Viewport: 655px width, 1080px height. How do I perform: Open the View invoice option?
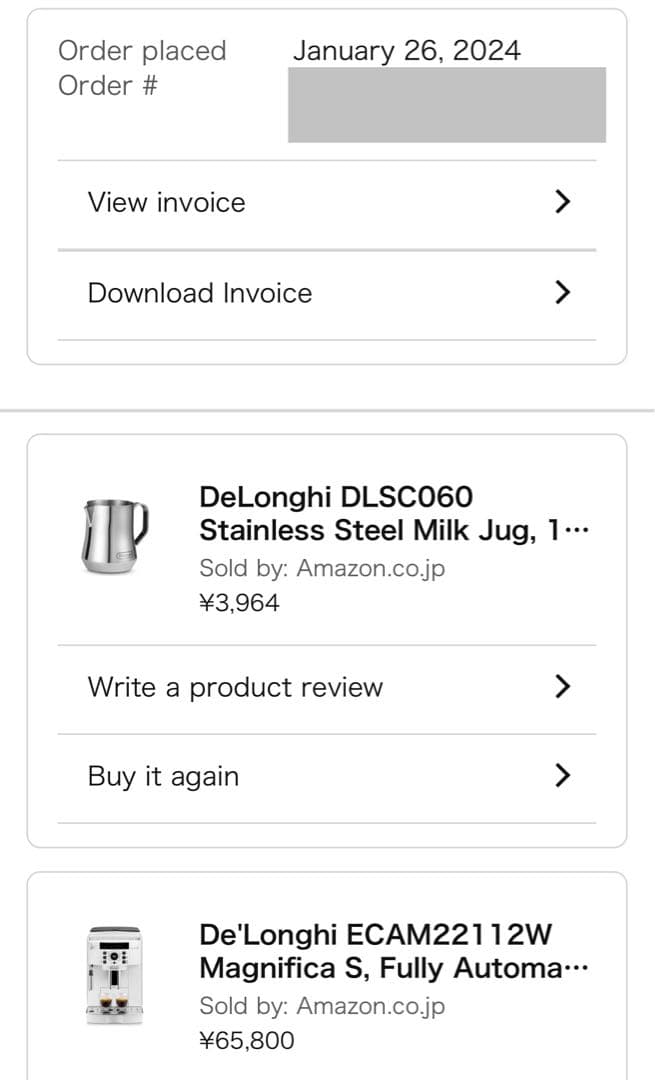(x=167, y=202)
